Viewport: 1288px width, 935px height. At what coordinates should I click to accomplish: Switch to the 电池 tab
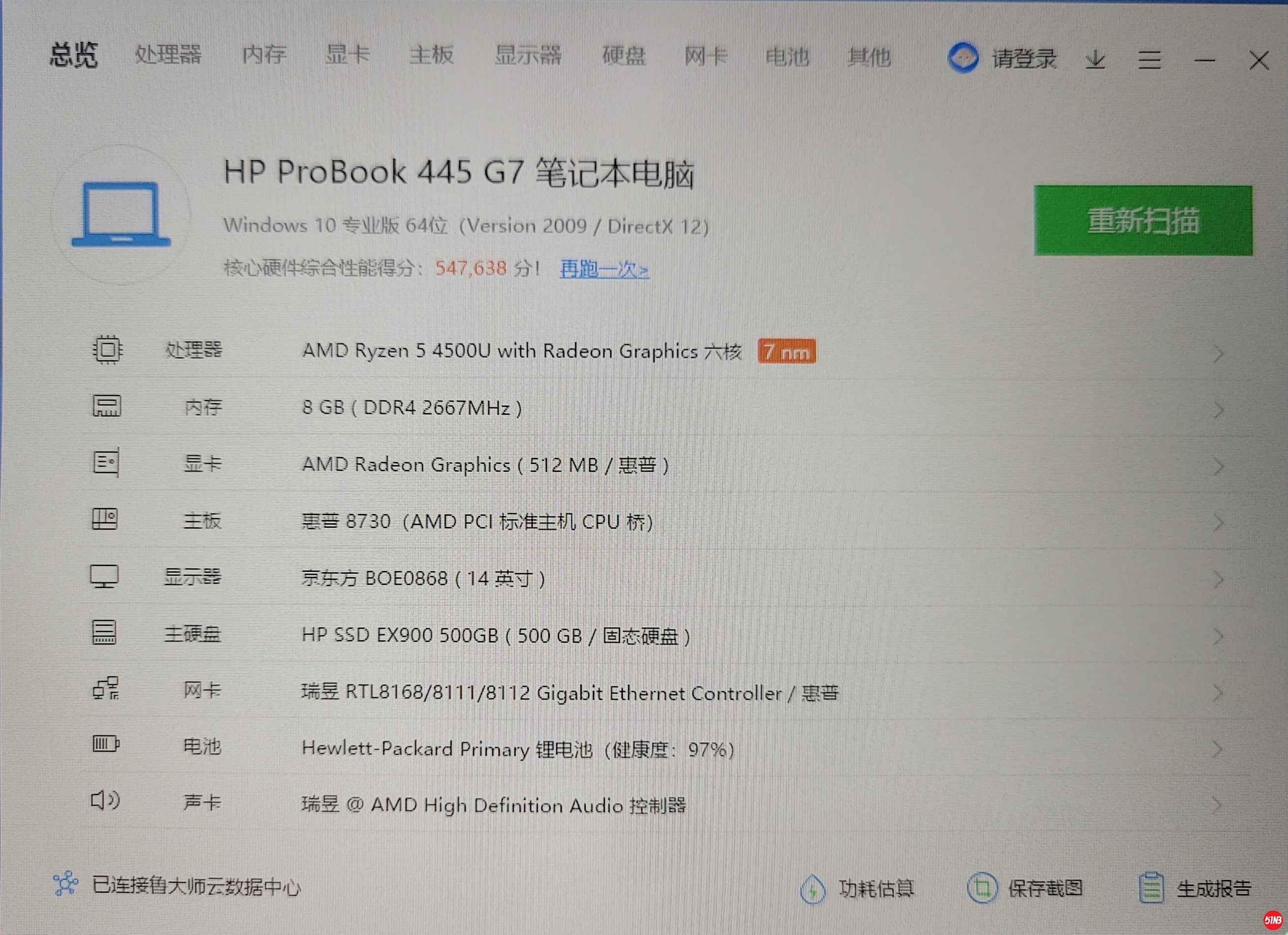coord(787,57)
